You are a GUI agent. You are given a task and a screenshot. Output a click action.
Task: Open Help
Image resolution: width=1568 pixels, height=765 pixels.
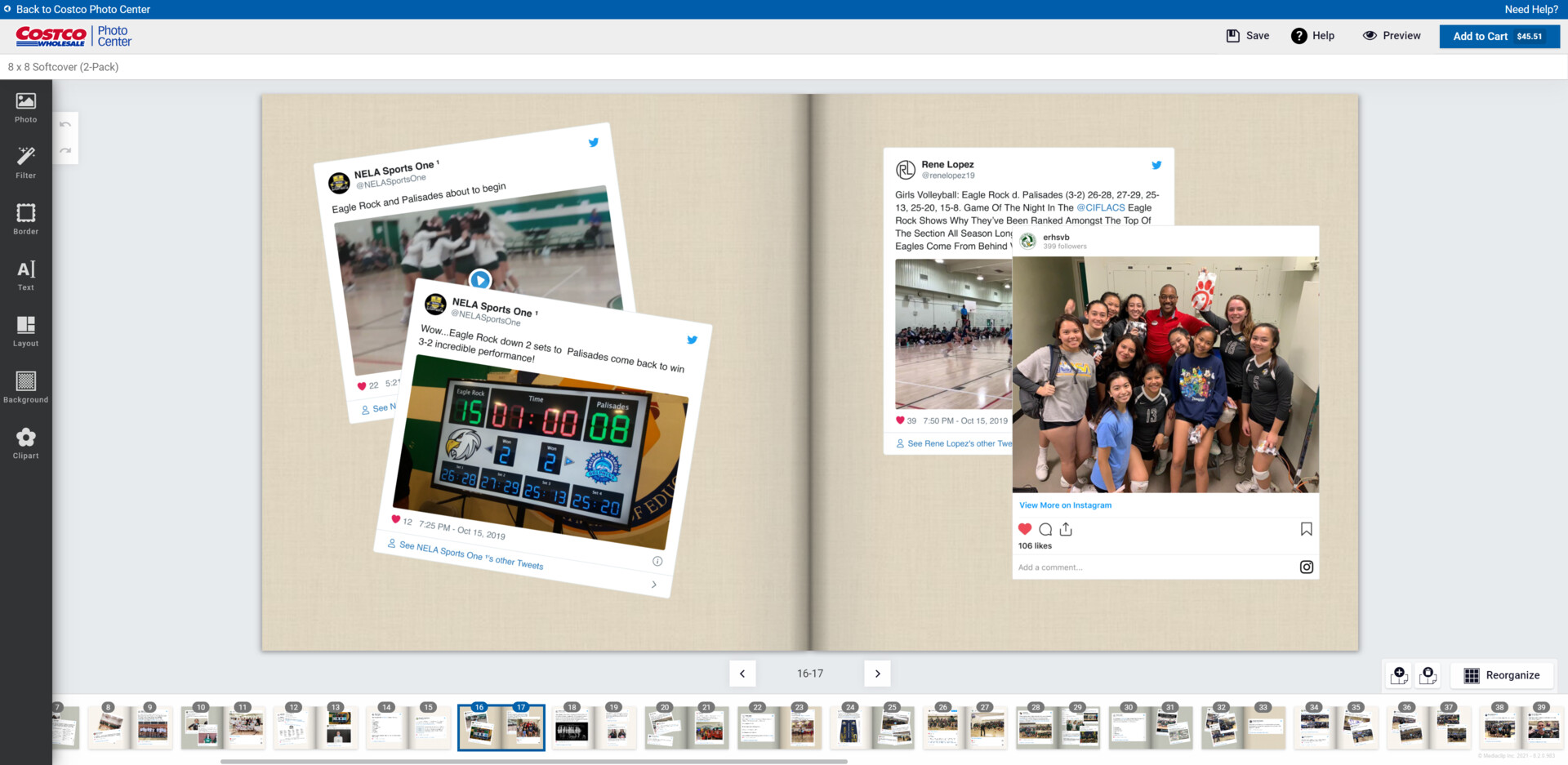(x=1312, y=36)
